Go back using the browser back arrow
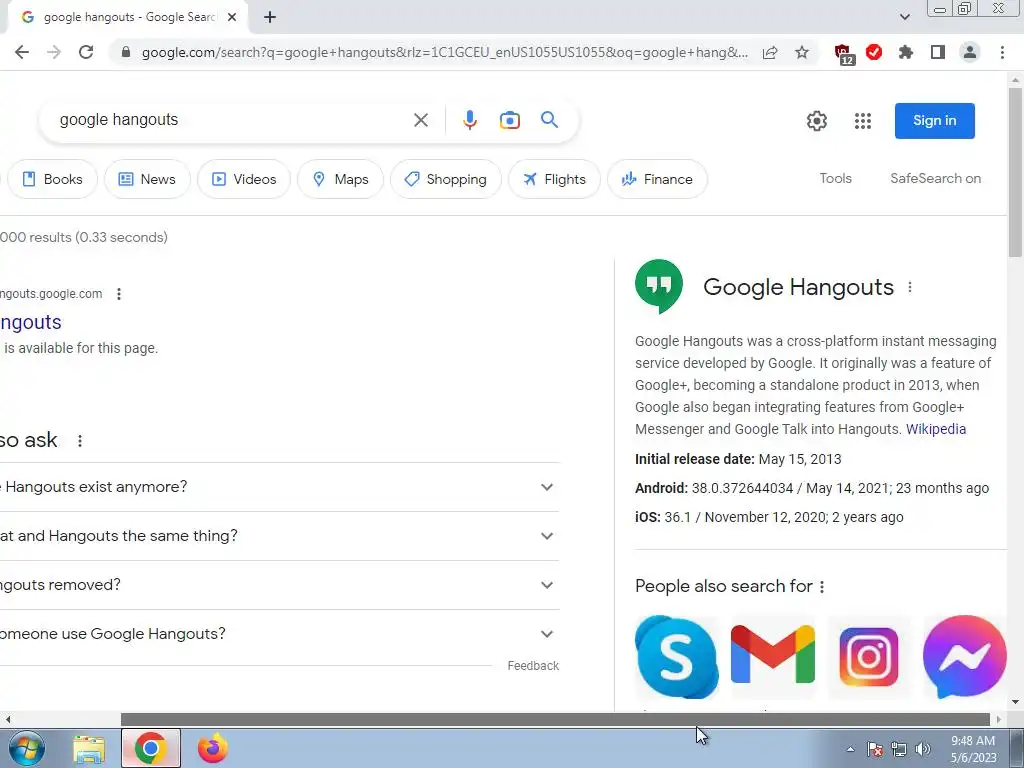This screenshot has height=768, width=1024. coord(22,52)
